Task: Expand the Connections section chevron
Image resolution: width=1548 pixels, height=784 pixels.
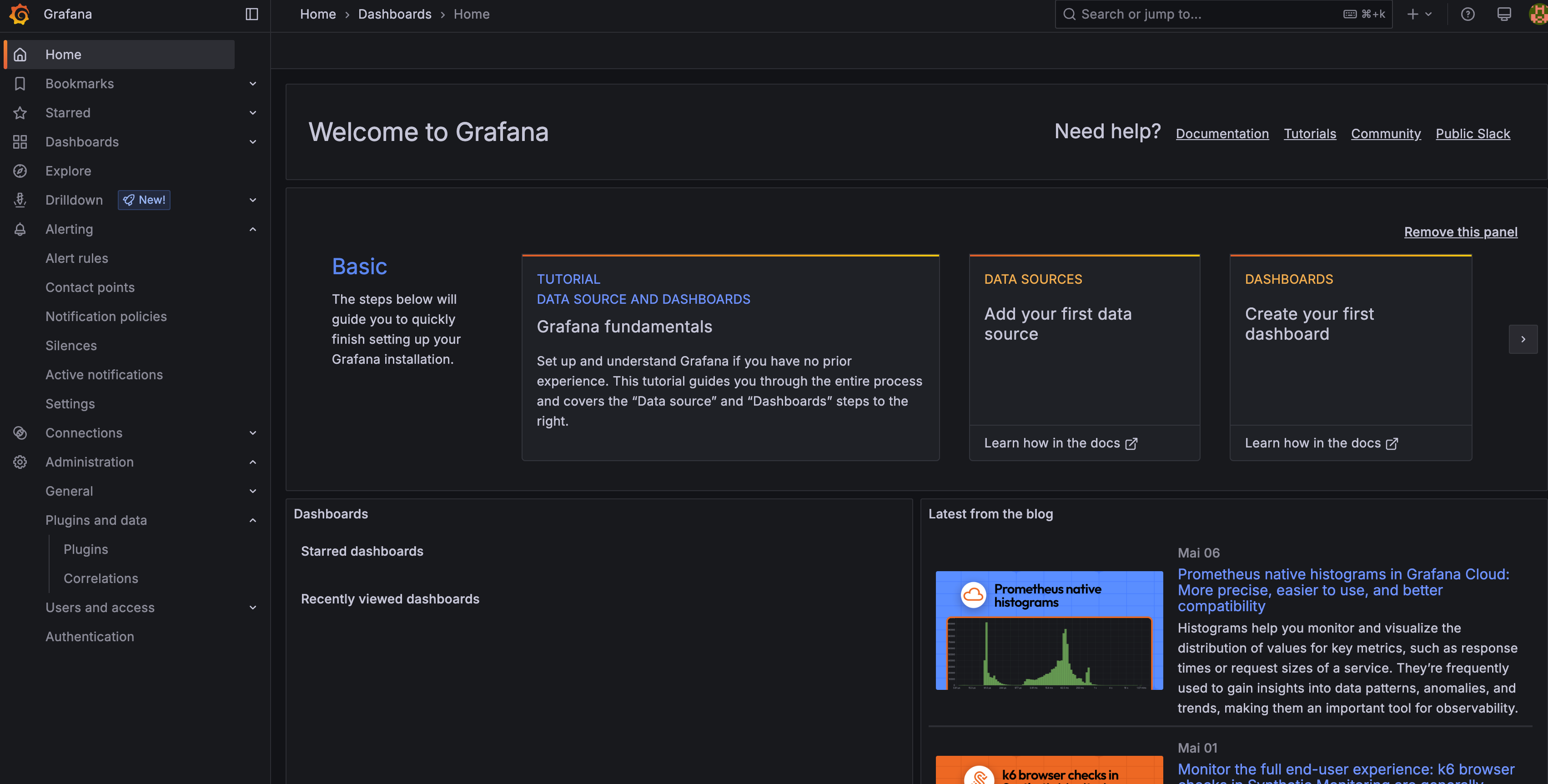Action: (253, 433)
